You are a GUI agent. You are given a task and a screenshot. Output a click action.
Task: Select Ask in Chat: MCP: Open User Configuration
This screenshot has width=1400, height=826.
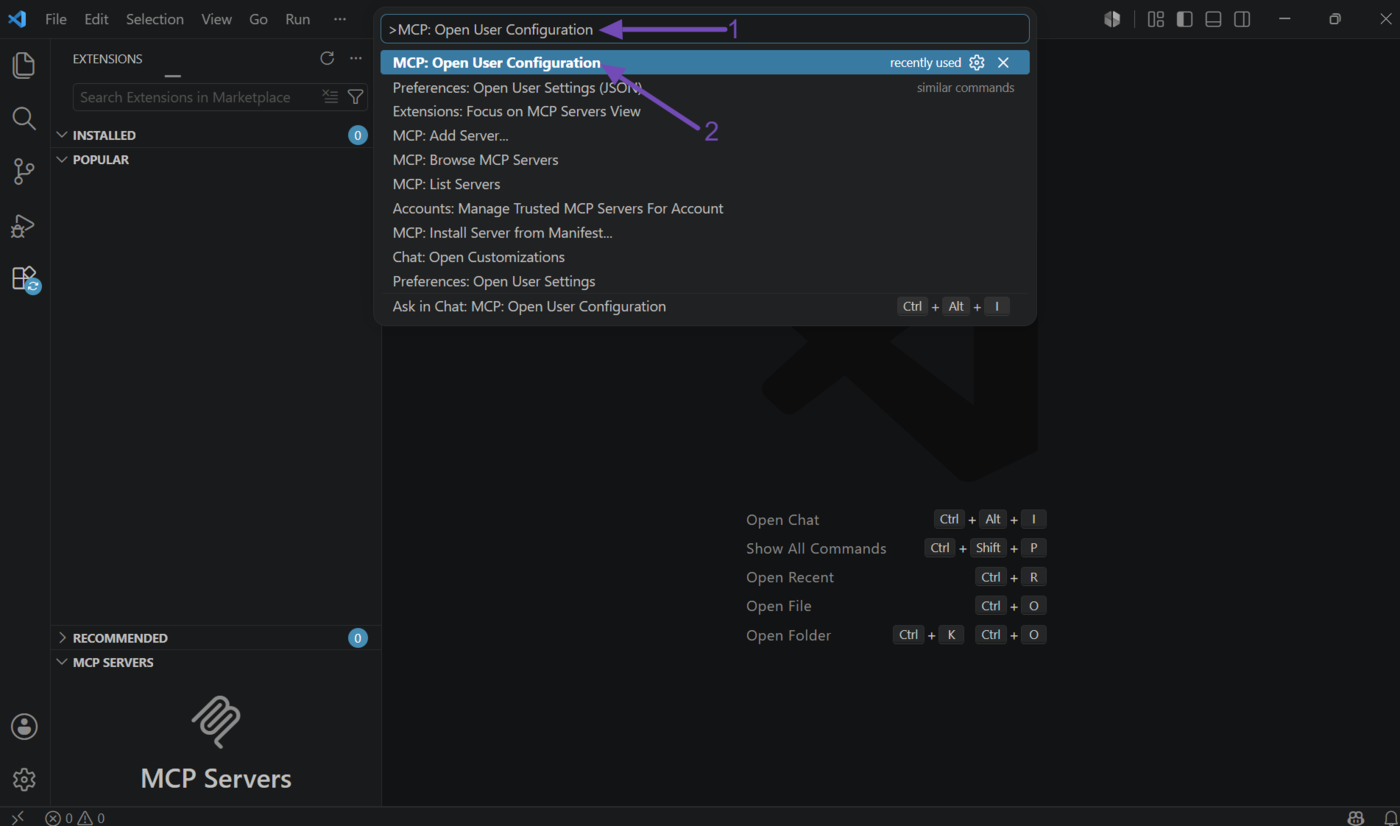[x=705, y=307]
